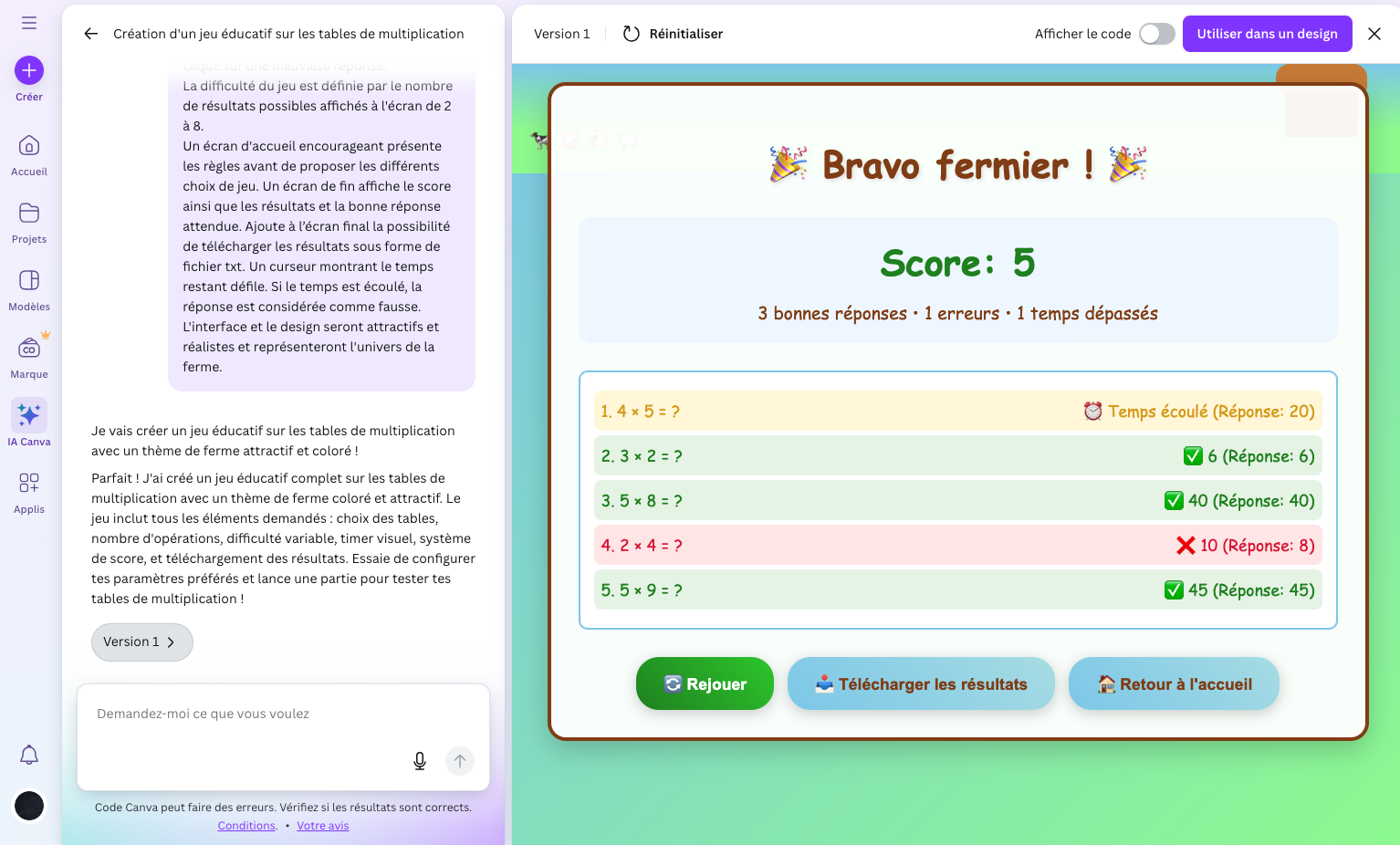The height and width of the screenshot is (845, 1400).
Task: Open the Conditions link
Action: point(246,826)
